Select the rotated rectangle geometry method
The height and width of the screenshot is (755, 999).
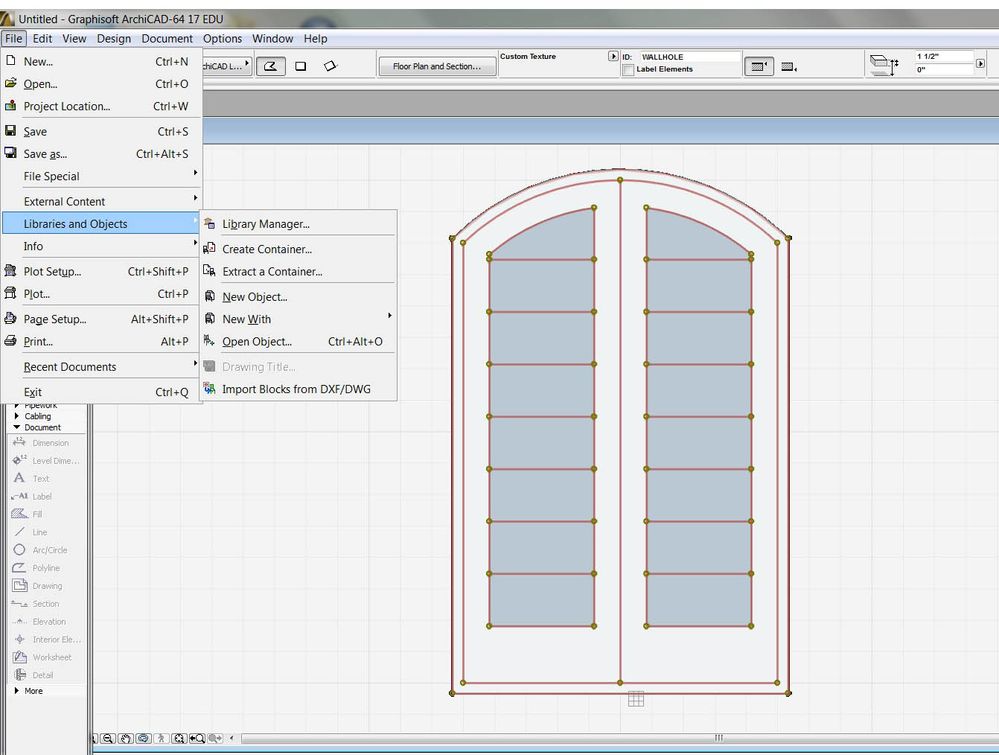tap(330, 66)
